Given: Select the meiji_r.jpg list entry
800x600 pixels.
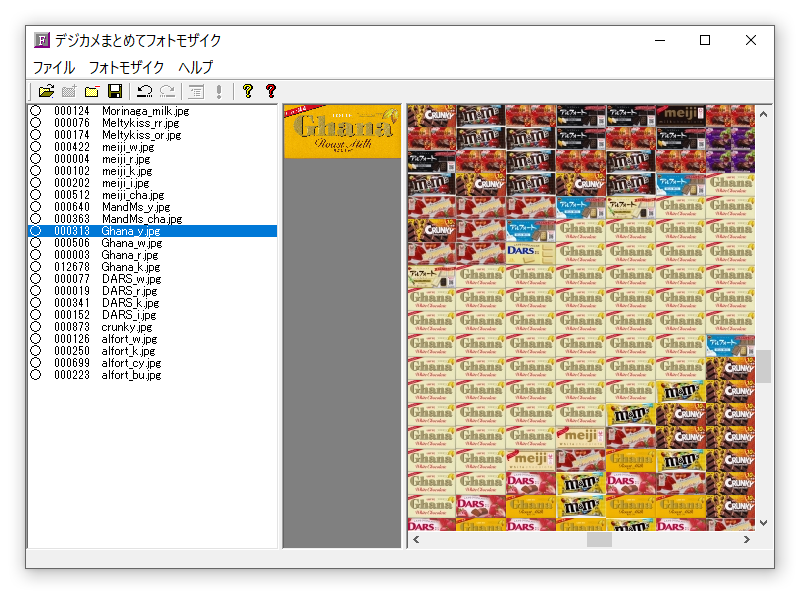Looking at the screenshot, I should point(153,159).
